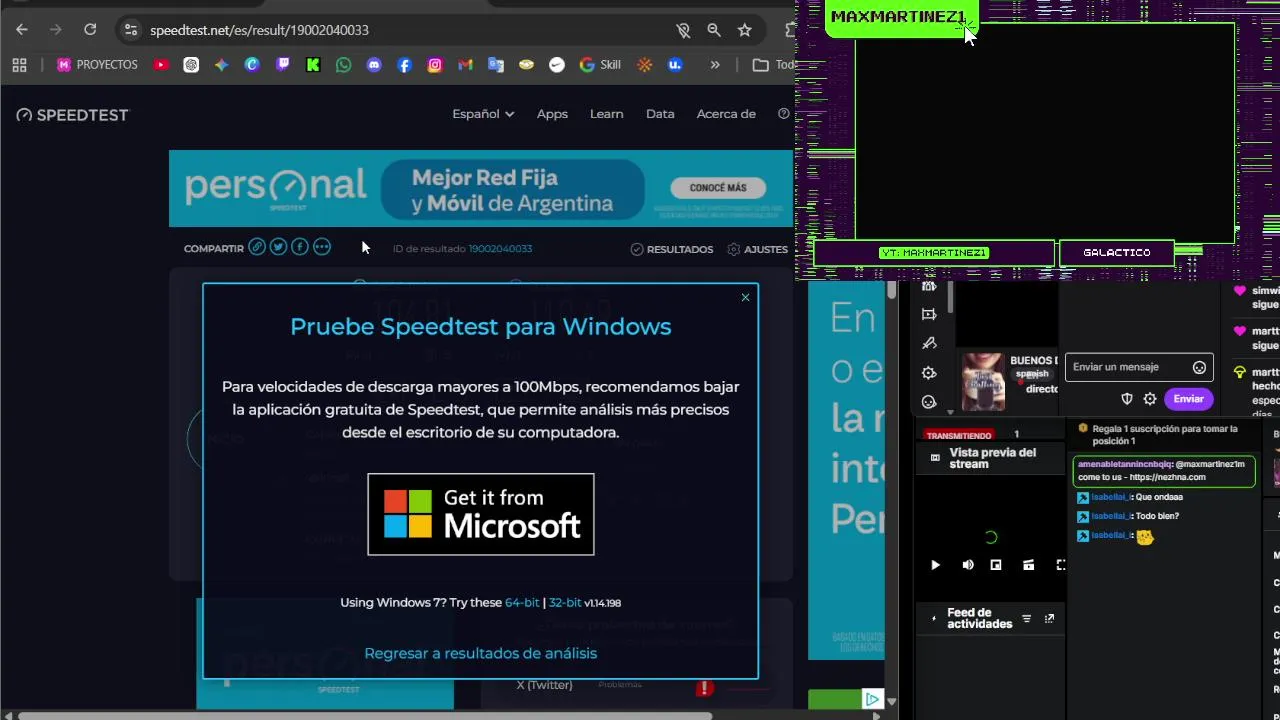Click the MAXMARTINEZ1 overlay label

tap(898, 17)
